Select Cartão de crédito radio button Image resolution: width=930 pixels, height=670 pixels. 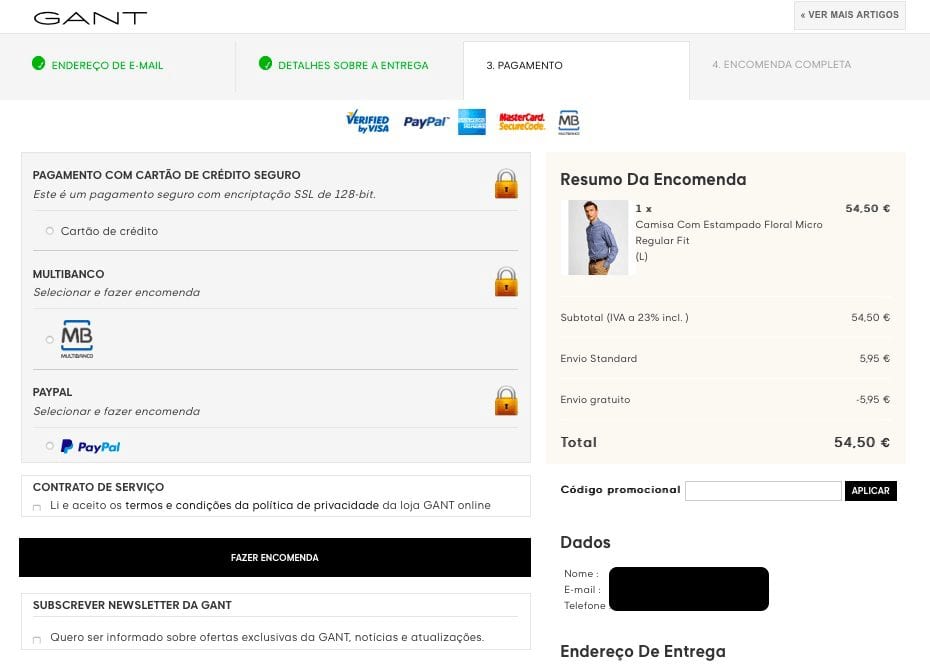point(50,231)
